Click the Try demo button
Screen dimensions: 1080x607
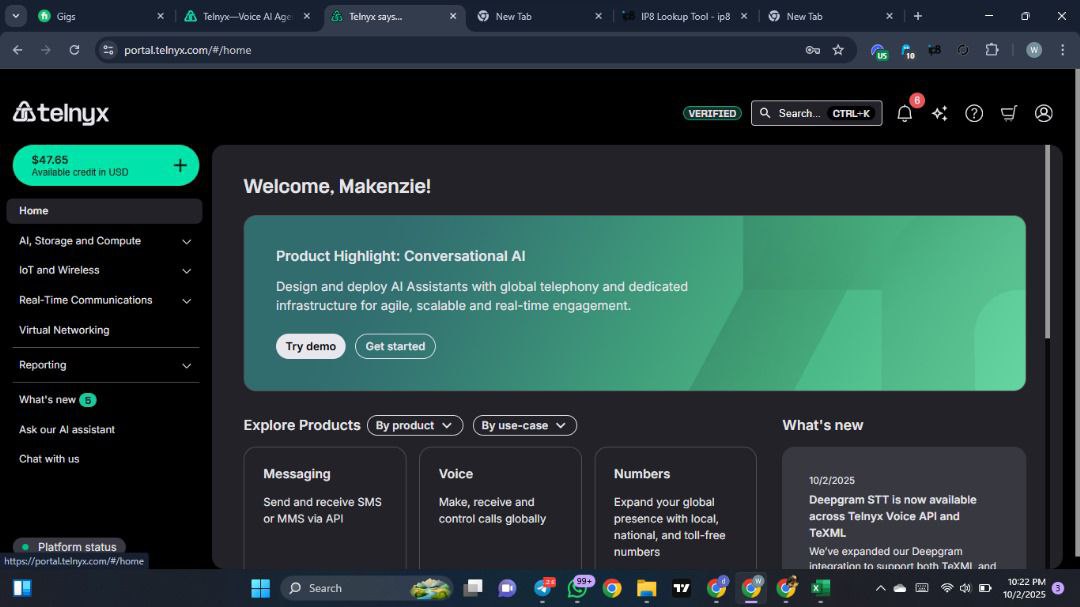(310, 347)
